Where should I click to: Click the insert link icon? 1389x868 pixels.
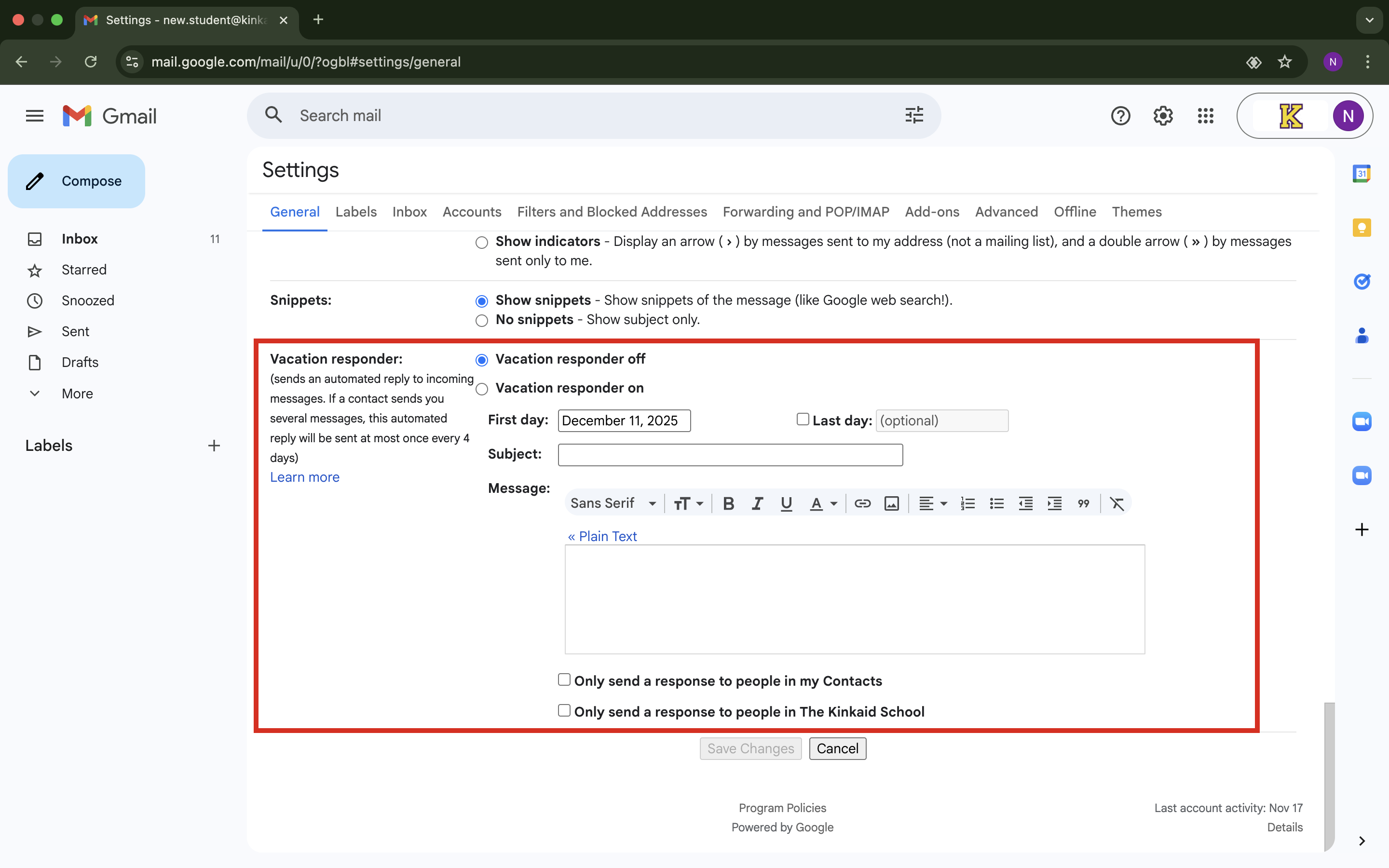pos(862,503)
